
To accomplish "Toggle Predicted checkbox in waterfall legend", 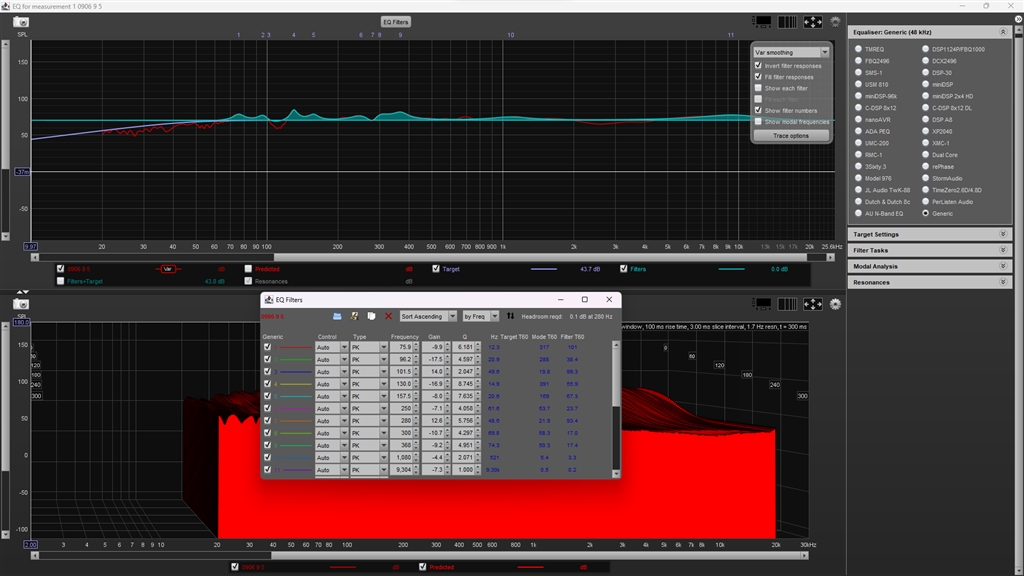I will (x=423, y=567).
